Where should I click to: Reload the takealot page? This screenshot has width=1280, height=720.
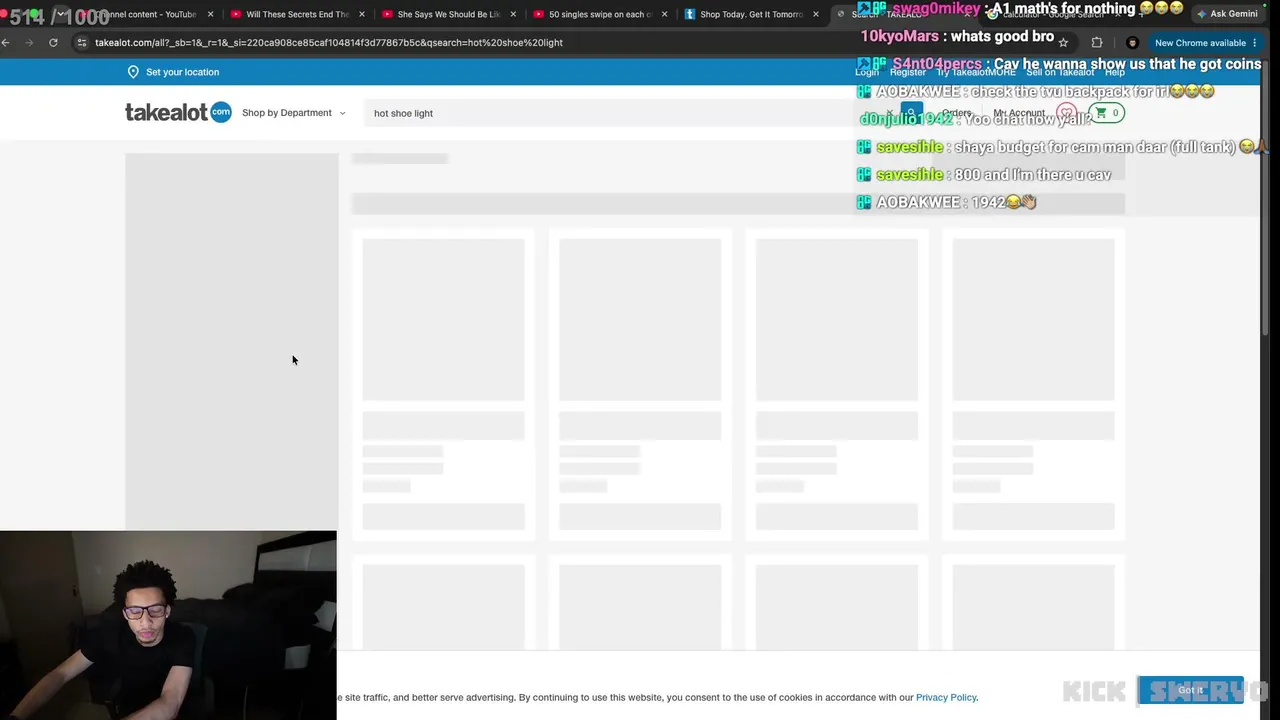pos(53,43)
